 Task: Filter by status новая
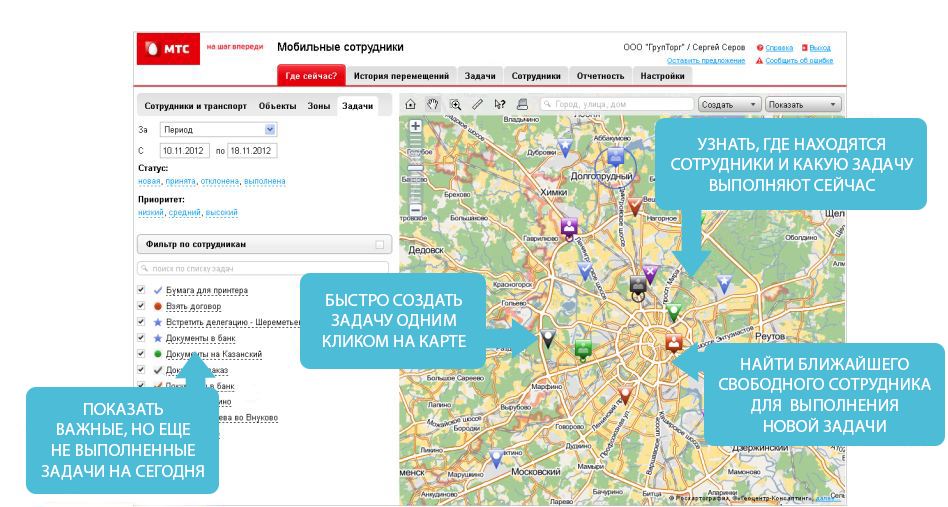(x=149, y=181)
